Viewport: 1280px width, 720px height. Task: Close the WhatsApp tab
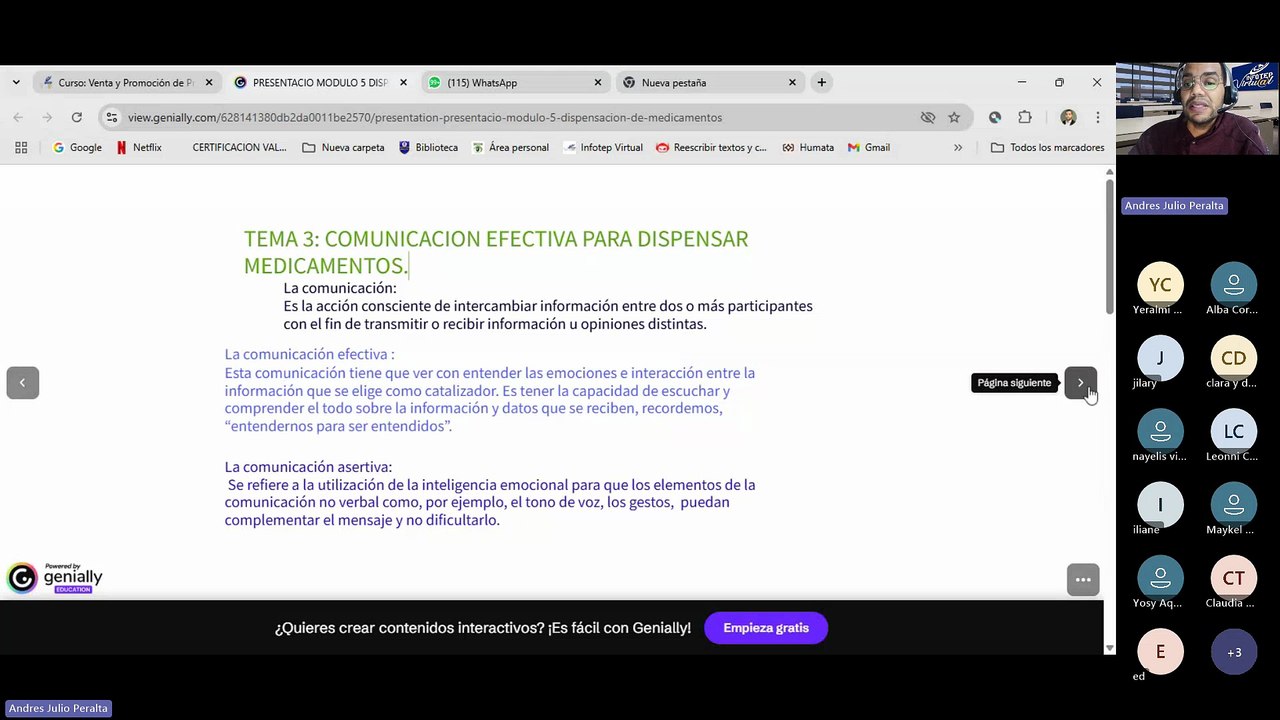[x=598, y=82]
